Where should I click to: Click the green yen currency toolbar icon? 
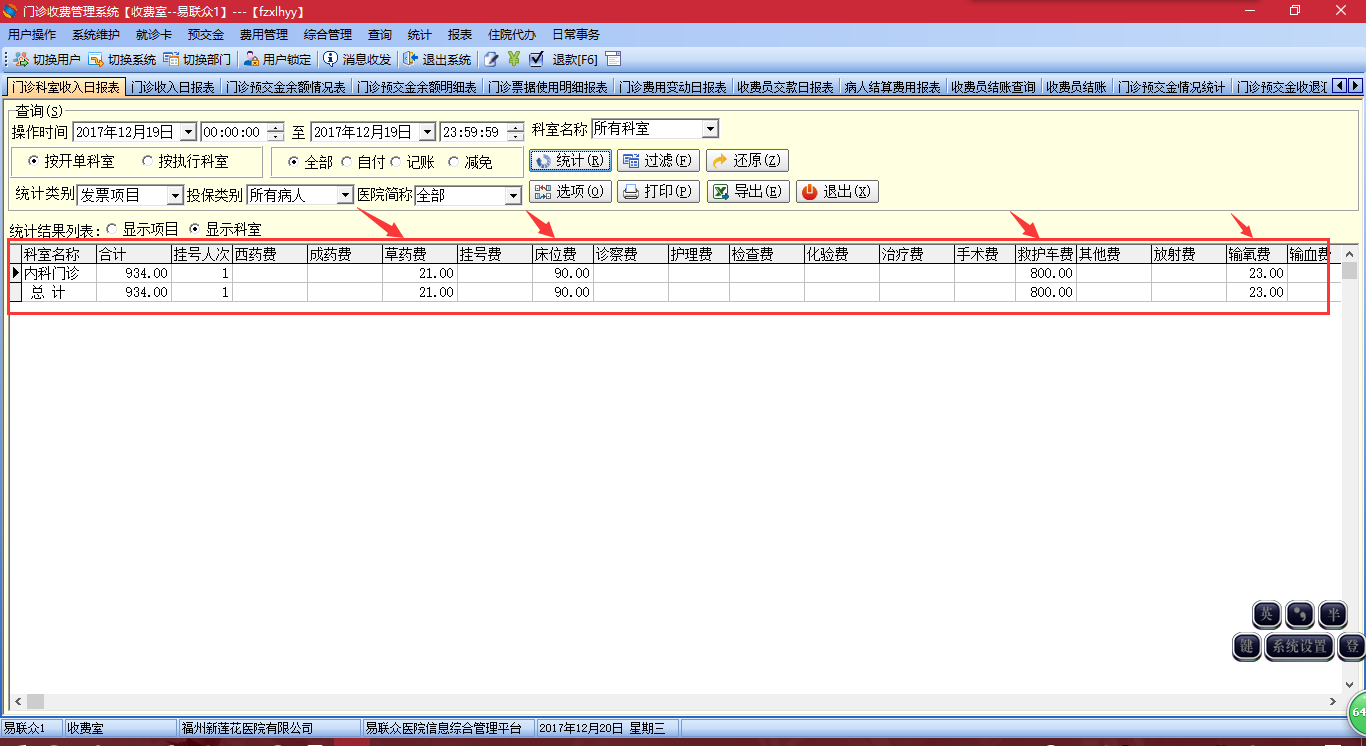514,59
